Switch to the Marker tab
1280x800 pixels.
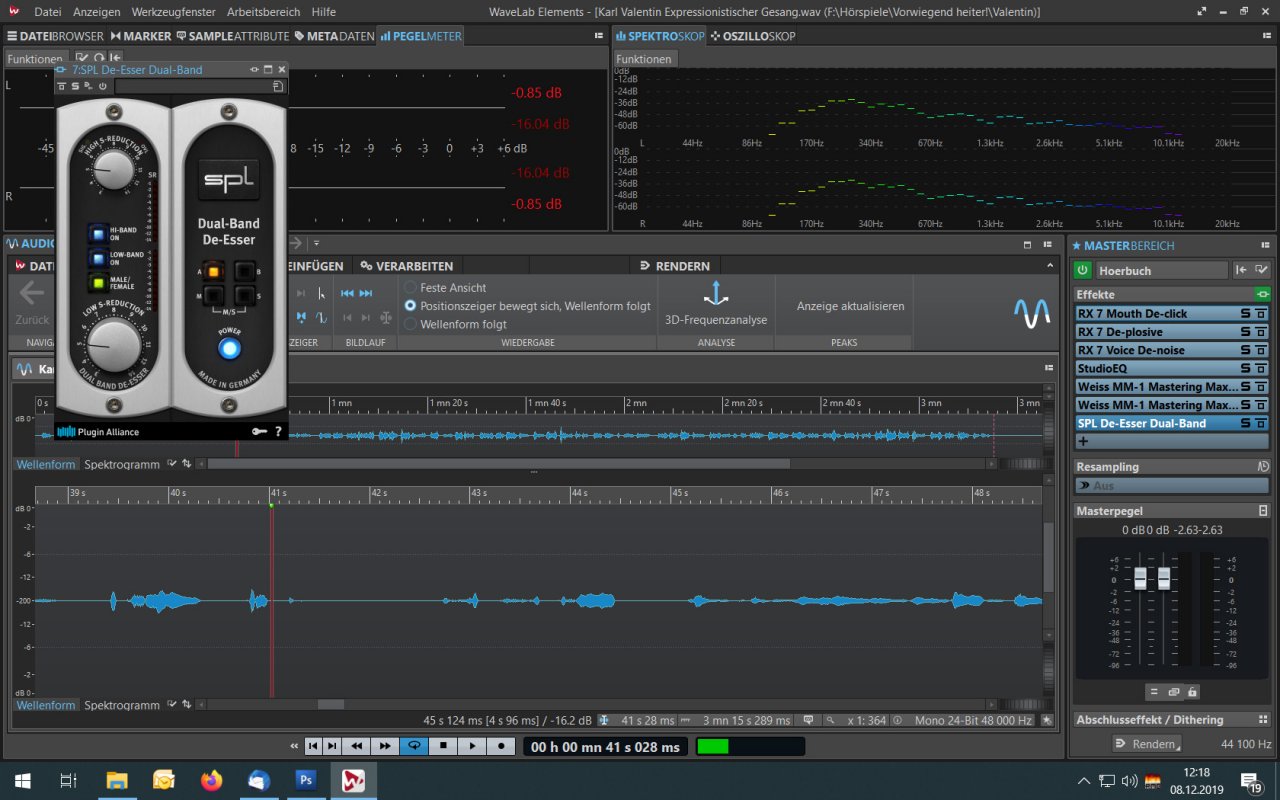click(141, 36)
